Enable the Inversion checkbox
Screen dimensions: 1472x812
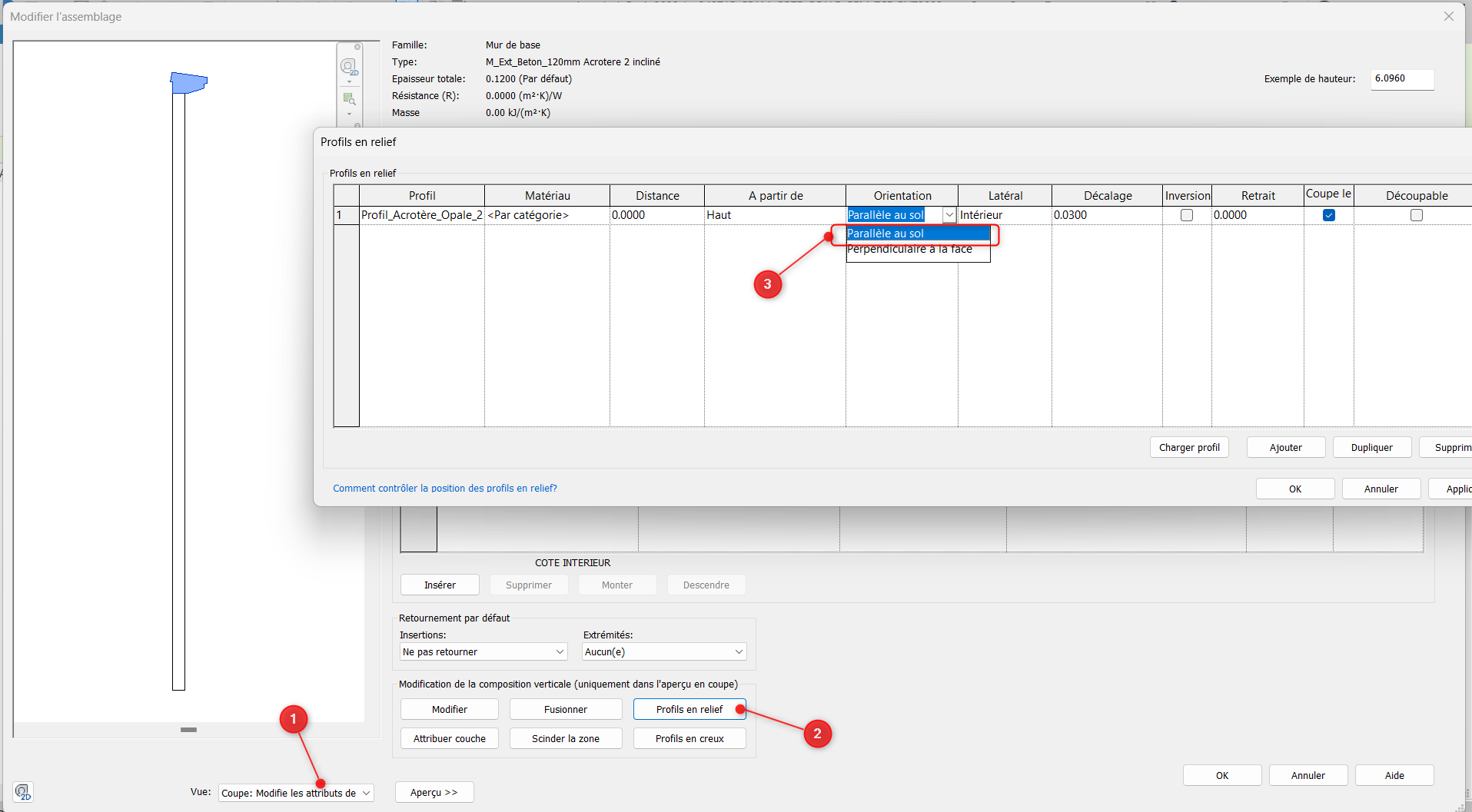coord(1187,215)
